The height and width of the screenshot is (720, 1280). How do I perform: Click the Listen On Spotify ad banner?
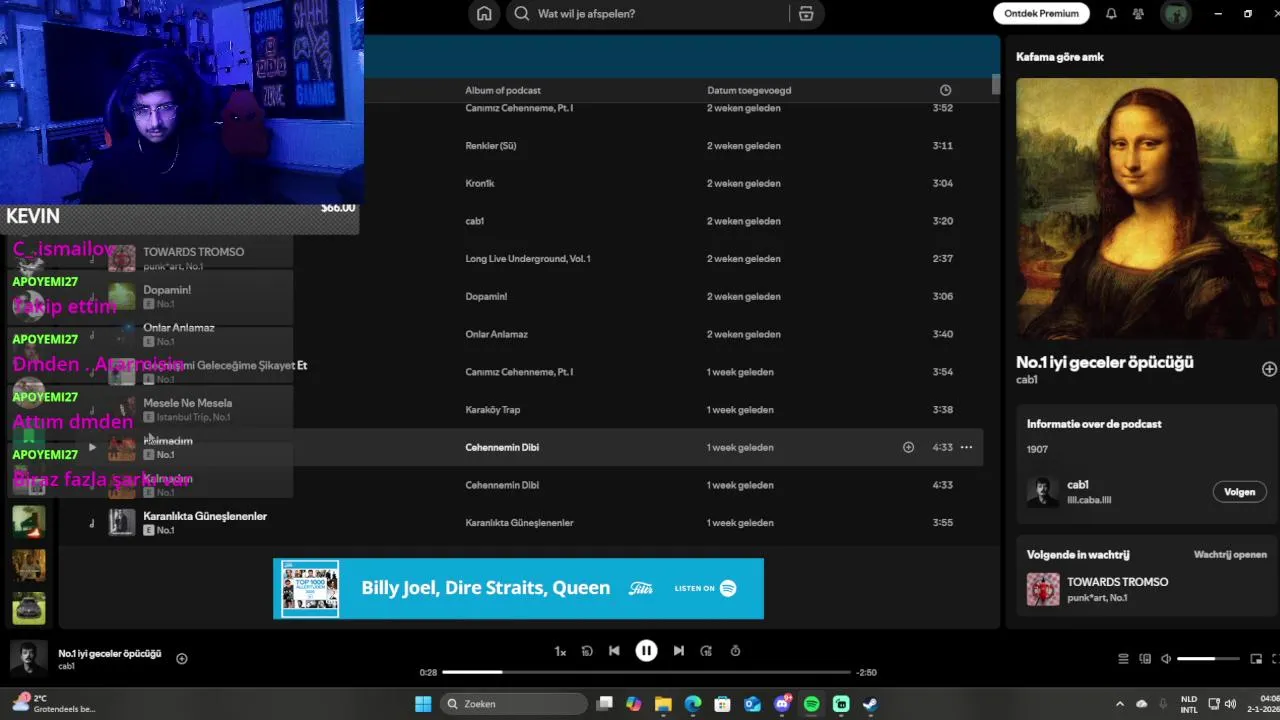click(518, 588)
